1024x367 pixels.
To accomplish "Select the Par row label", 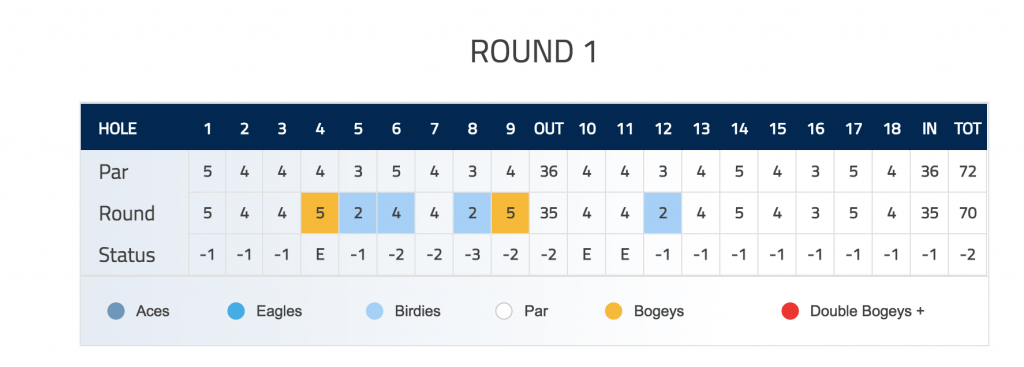I will click(114, 172).
